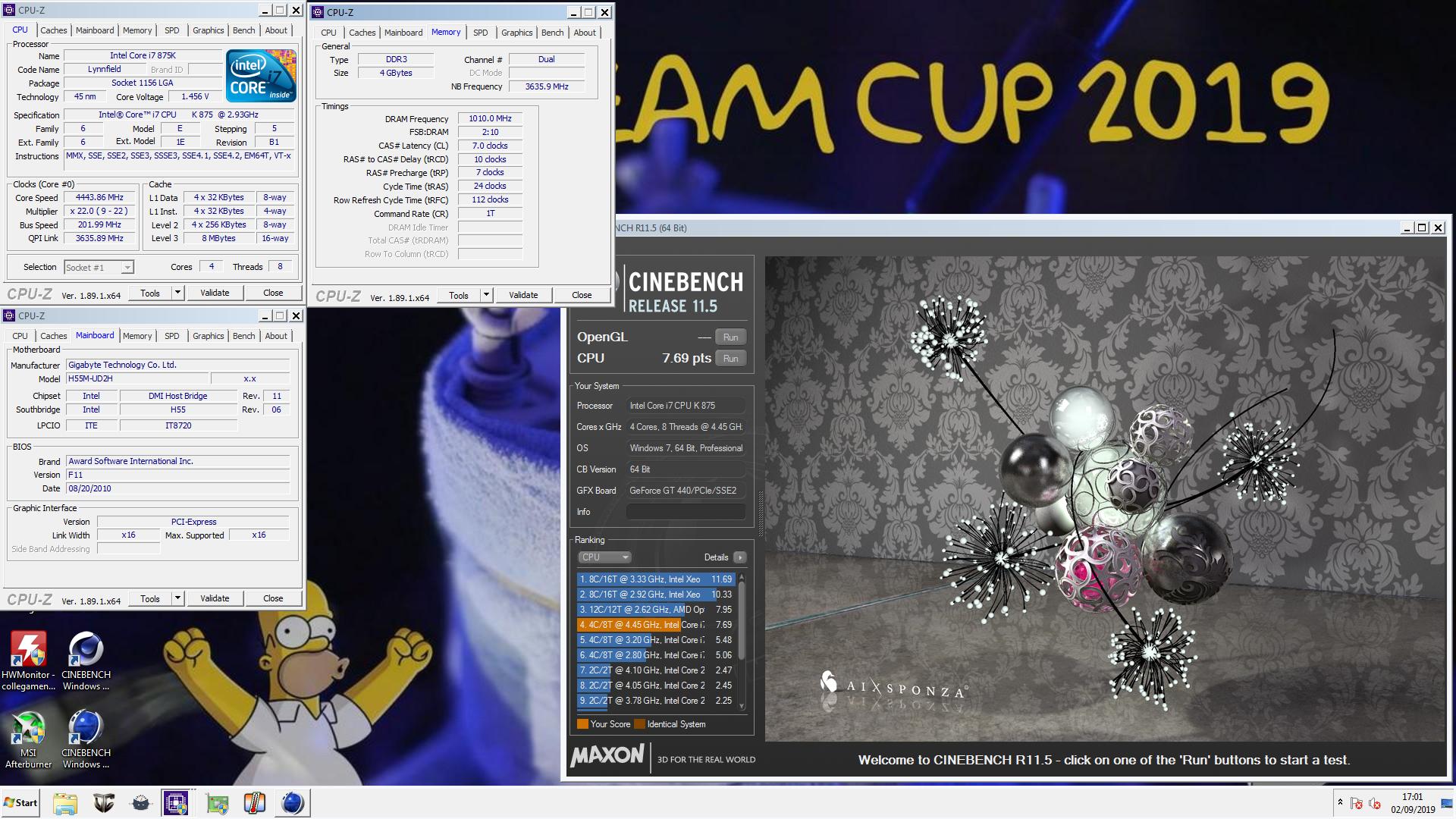Click the Intel Core i7 logo in CPU-Z
1456x819 pixels.
[262, 76]
